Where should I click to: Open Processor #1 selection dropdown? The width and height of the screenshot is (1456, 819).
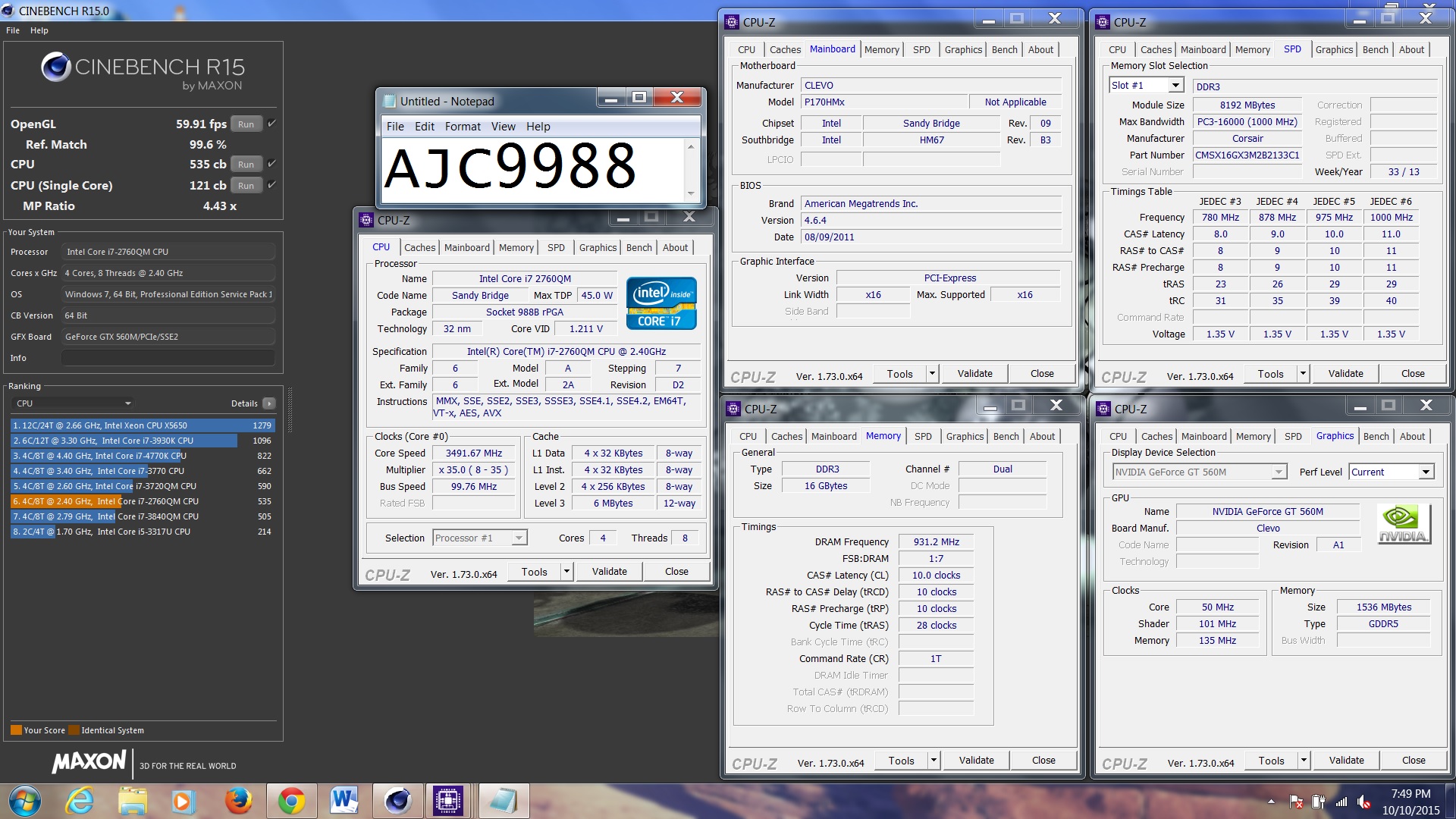[479, 538]
